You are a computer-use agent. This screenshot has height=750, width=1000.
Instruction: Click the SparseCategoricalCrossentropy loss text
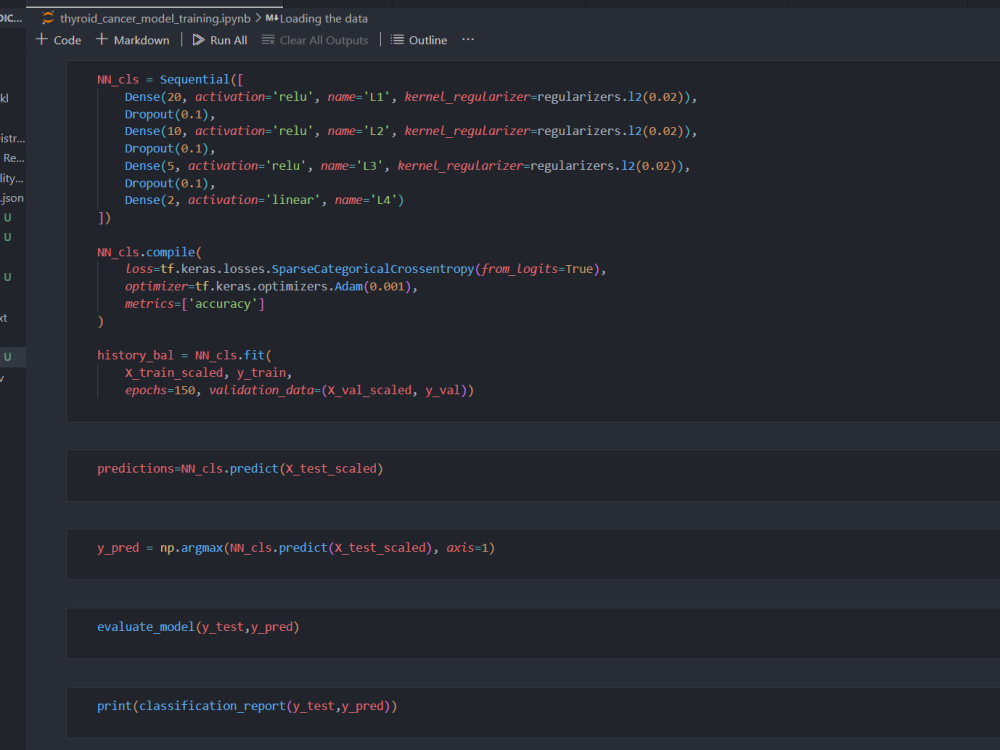(x=373, y=269)
